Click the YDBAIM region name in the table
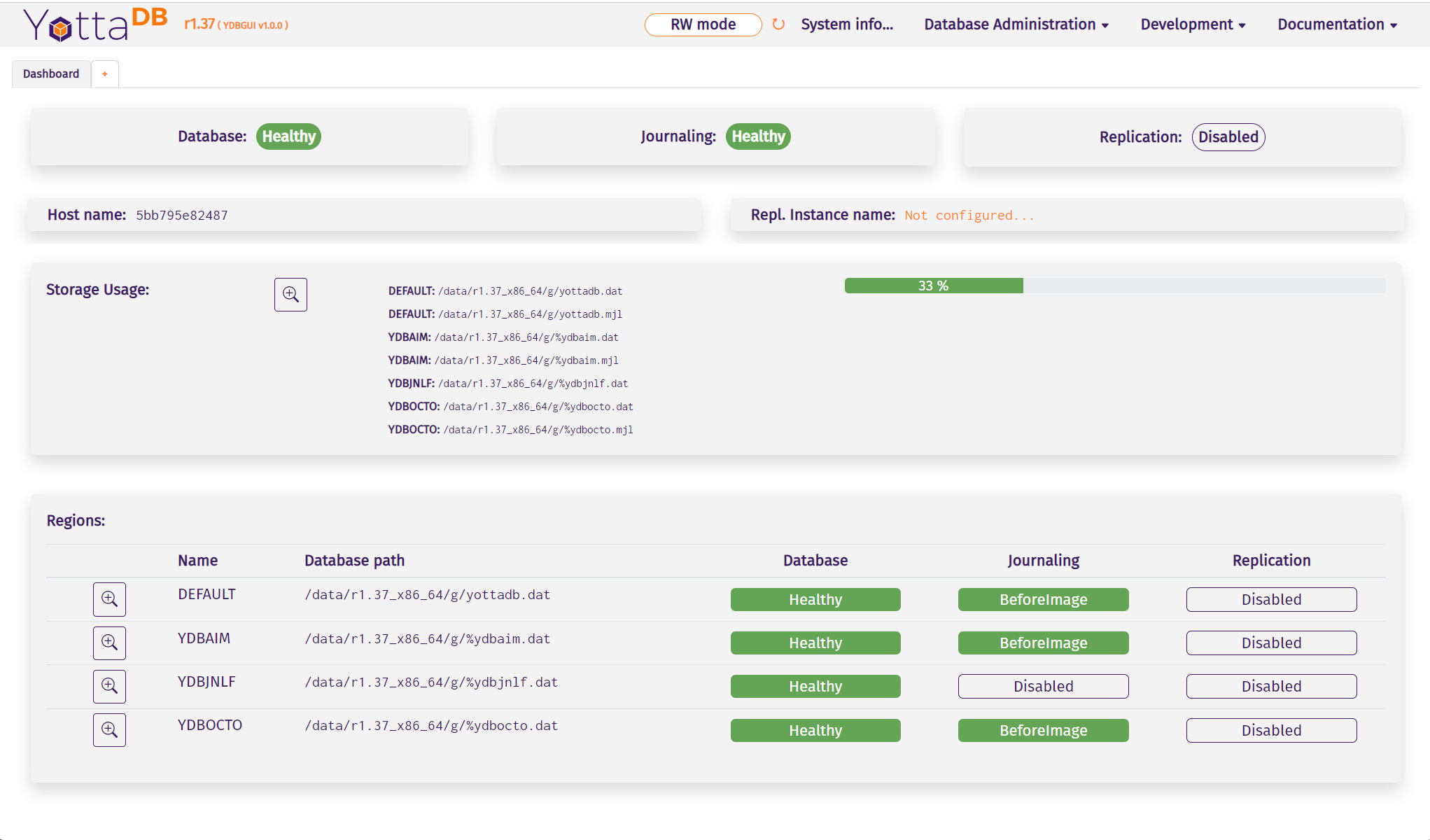Screen dimensions: 1430x840 click(x=204, y=638)
